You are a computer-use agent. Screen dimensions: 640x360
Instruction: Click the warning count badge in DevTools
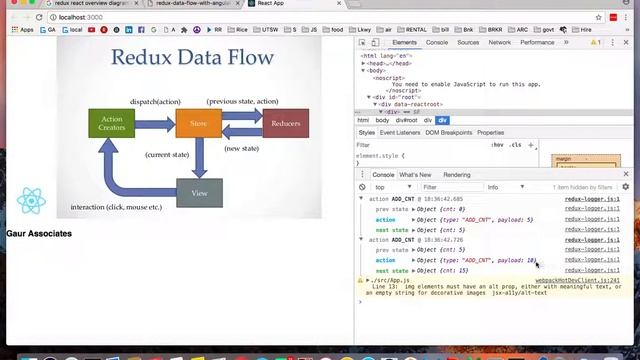[596, 42]
